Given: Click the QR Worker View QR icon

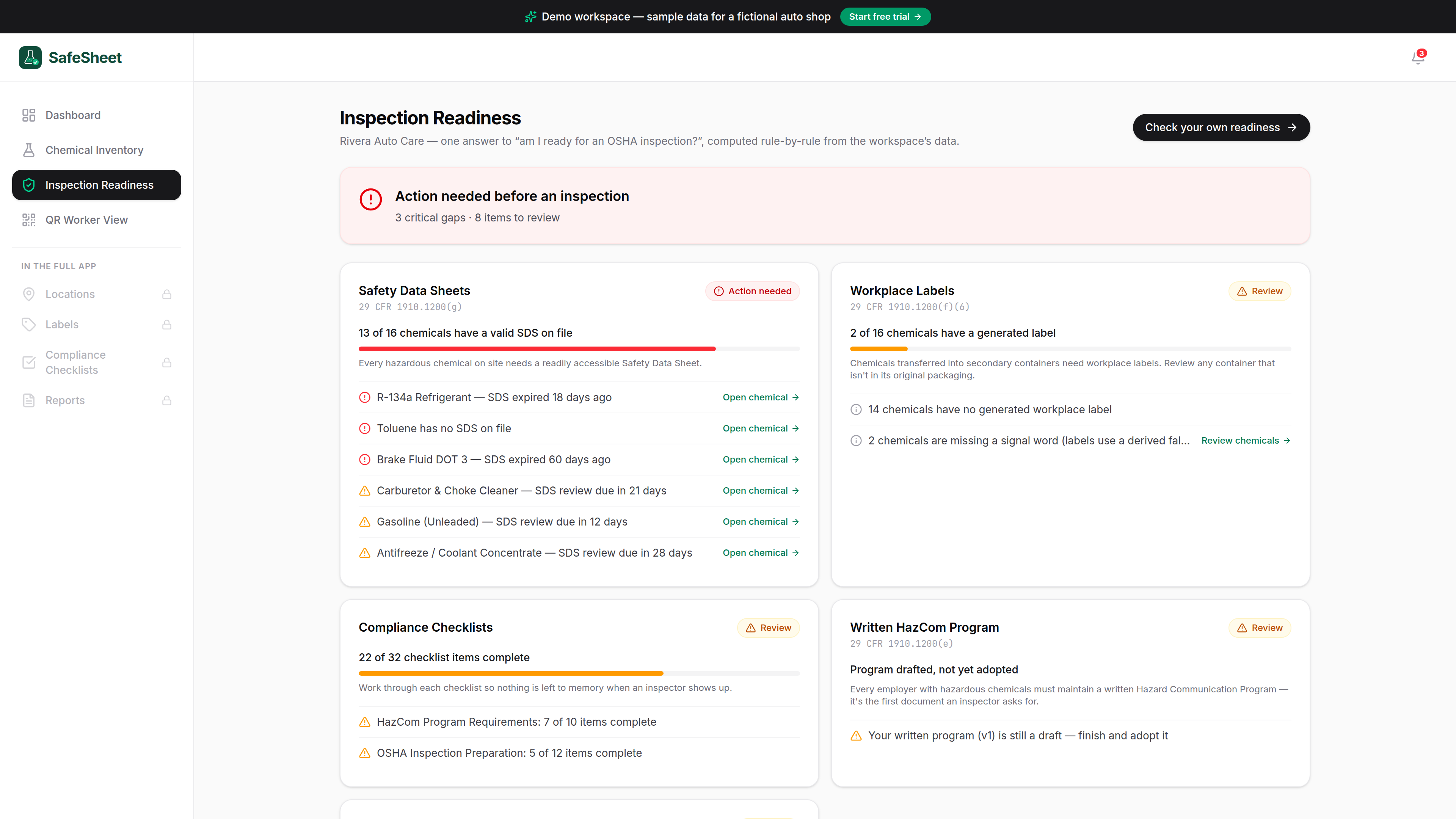Looking at the screenshot, I should coord(29,220).
